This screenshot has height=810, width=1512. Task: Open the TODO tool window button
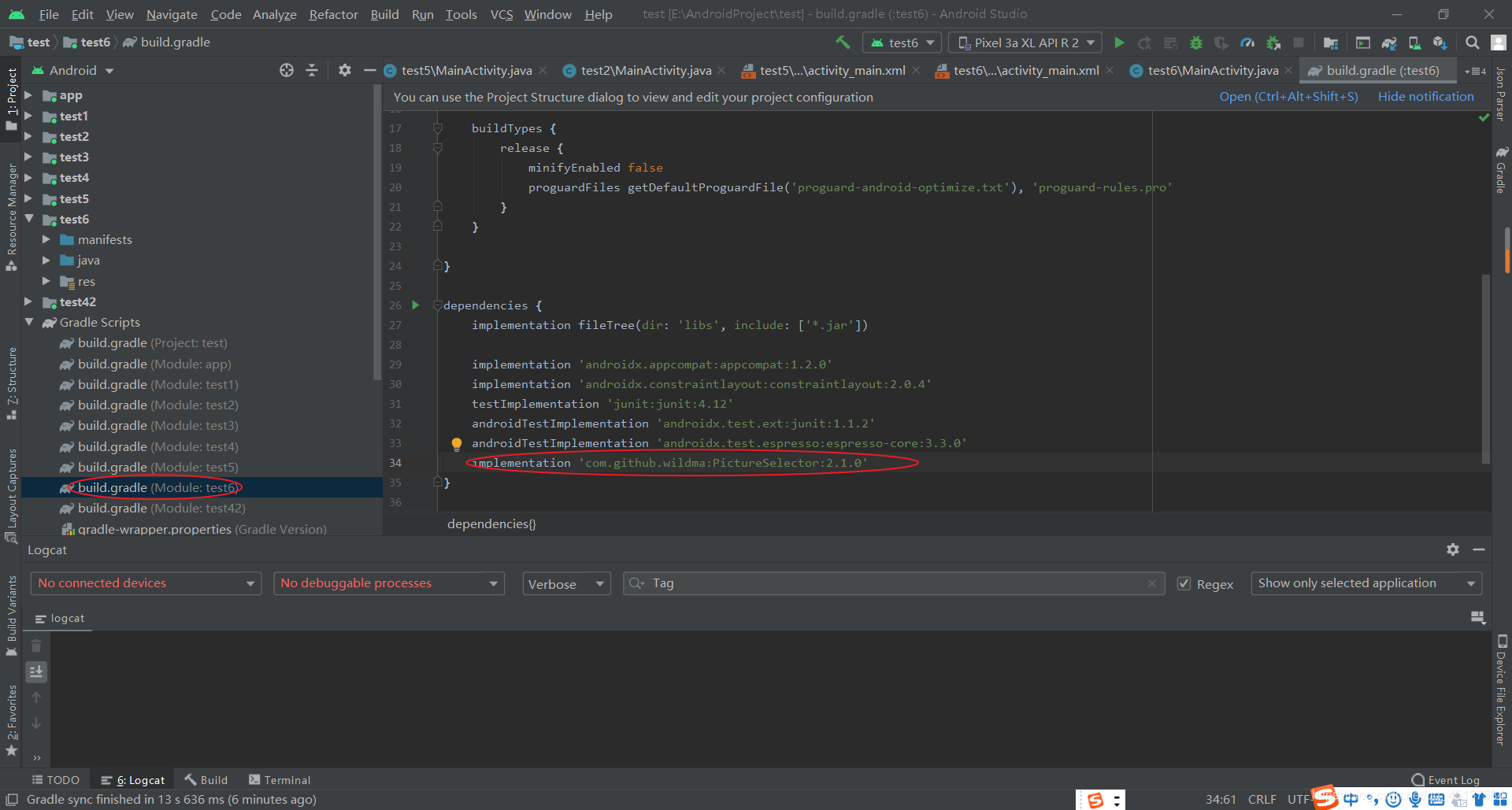coord(55,780)
